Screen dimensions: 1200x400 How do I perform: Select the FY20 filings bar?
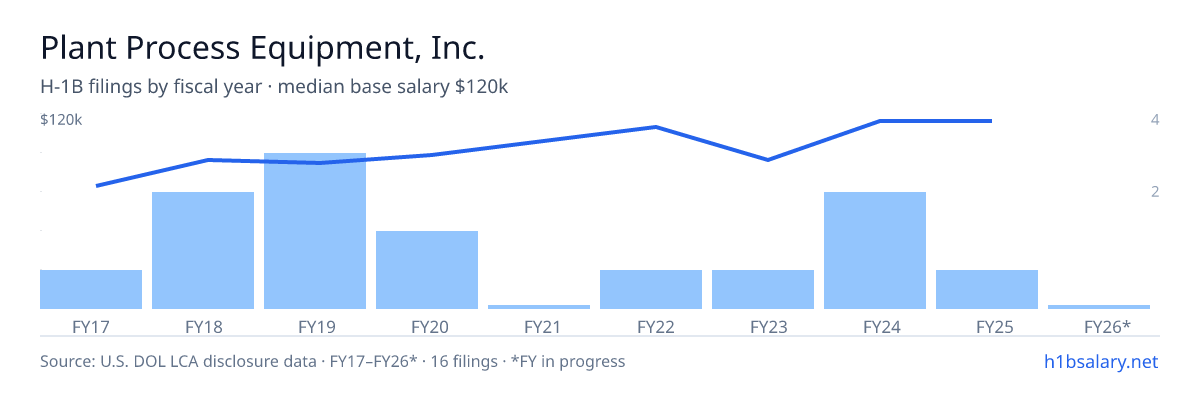coord(427,270)
